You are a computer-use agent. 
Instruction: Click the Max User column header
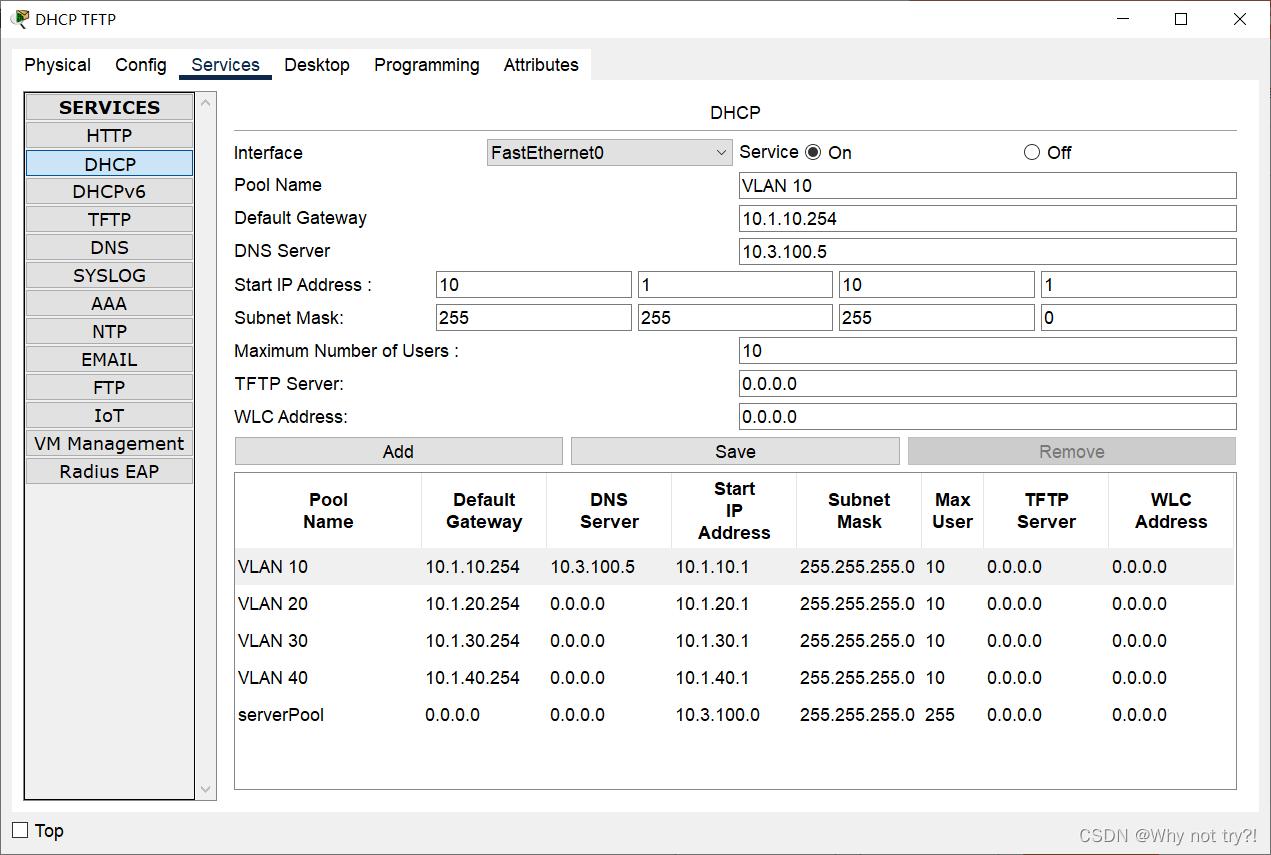click(x=952, y=511)
